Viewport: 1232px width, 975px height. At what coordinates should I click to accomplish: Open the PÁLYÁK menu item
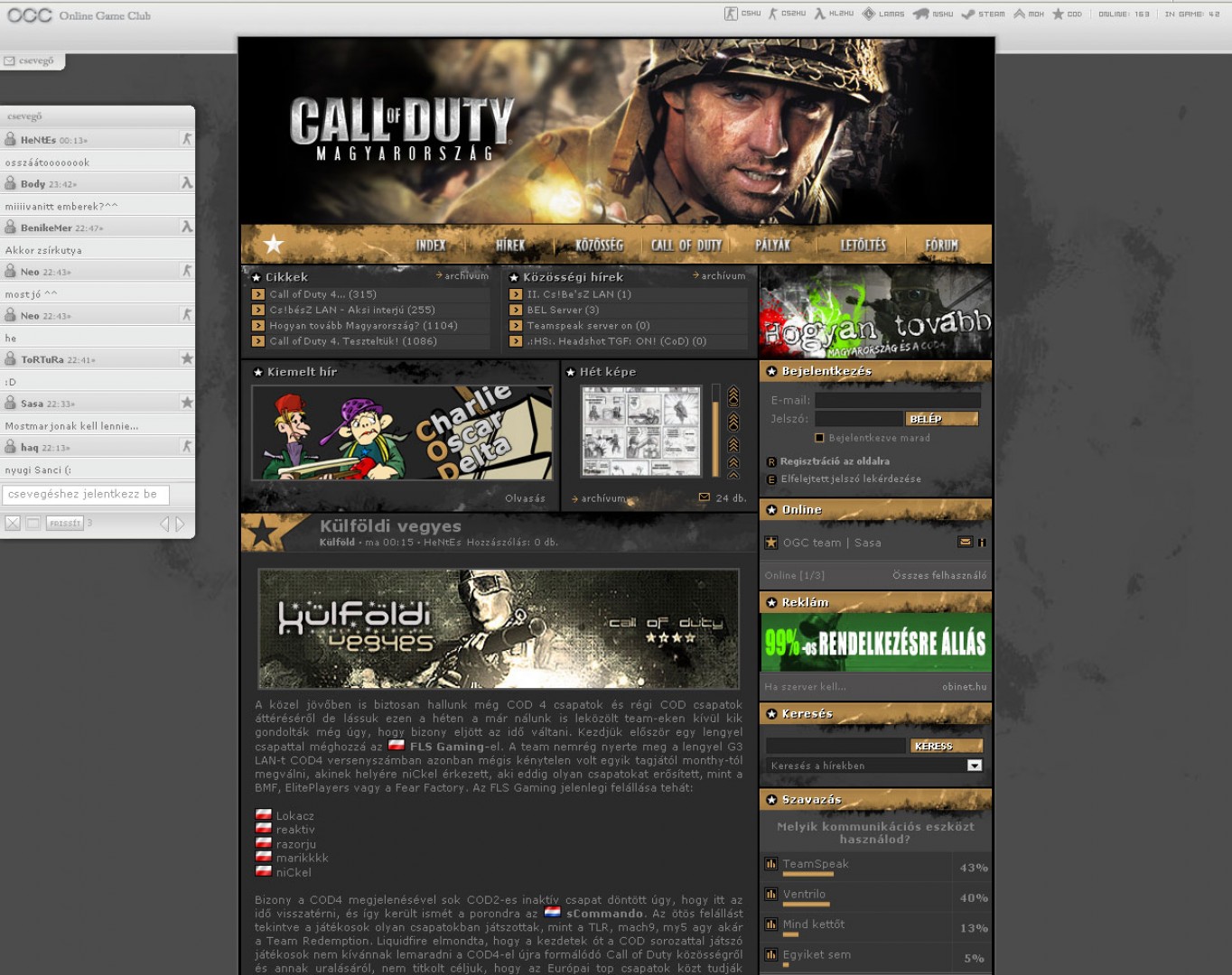[x=773, y=246]
